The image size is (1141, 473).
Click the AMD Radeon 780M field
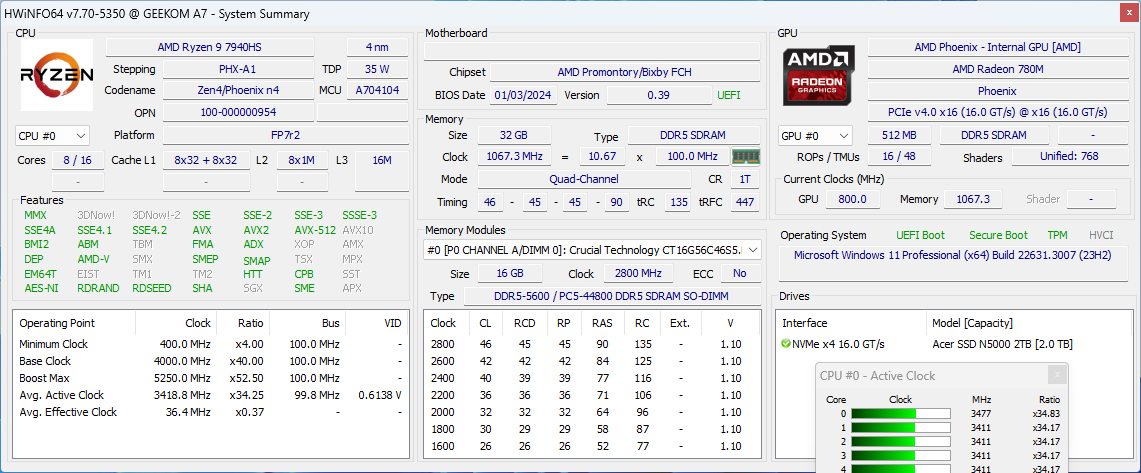coord(997,69)
